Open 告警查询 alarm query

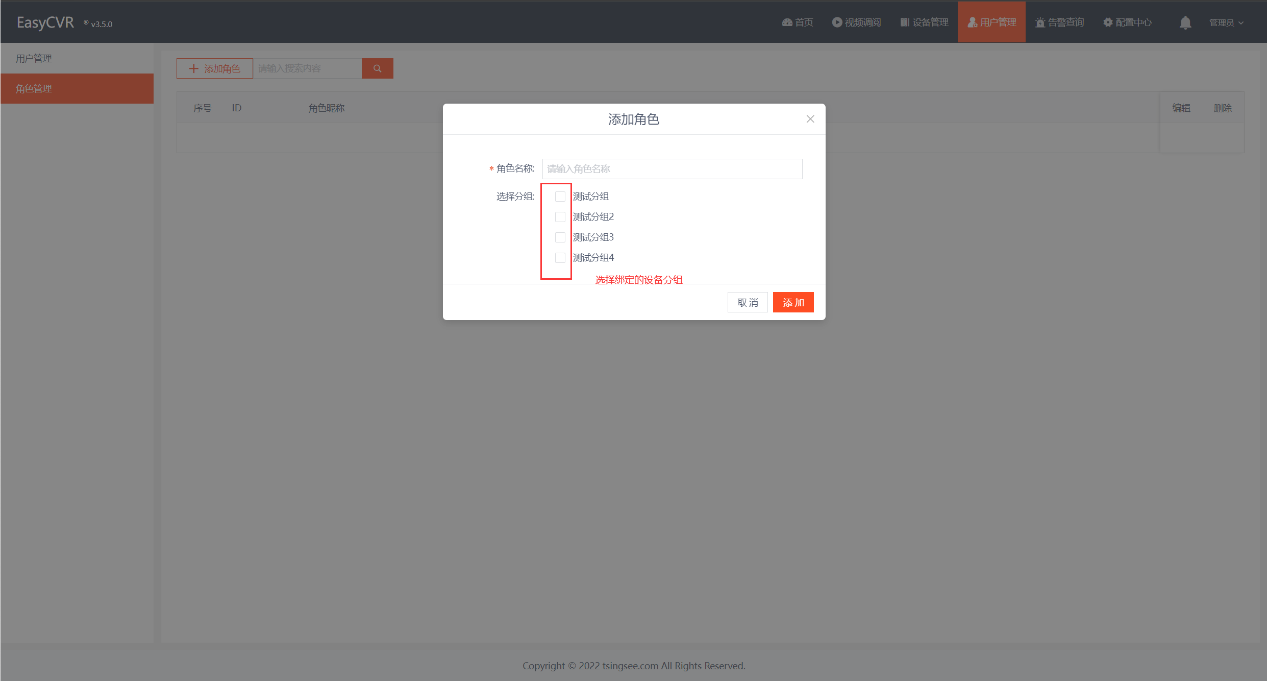click(x=1059, y=22)
